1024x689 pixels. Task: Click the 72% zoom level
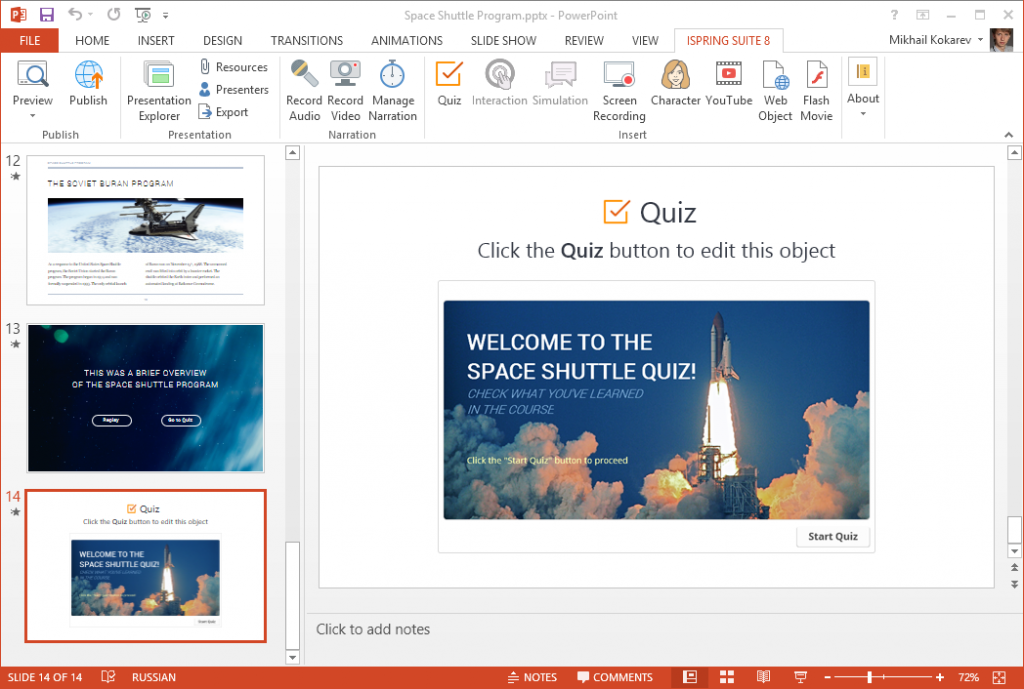(968, 677)
